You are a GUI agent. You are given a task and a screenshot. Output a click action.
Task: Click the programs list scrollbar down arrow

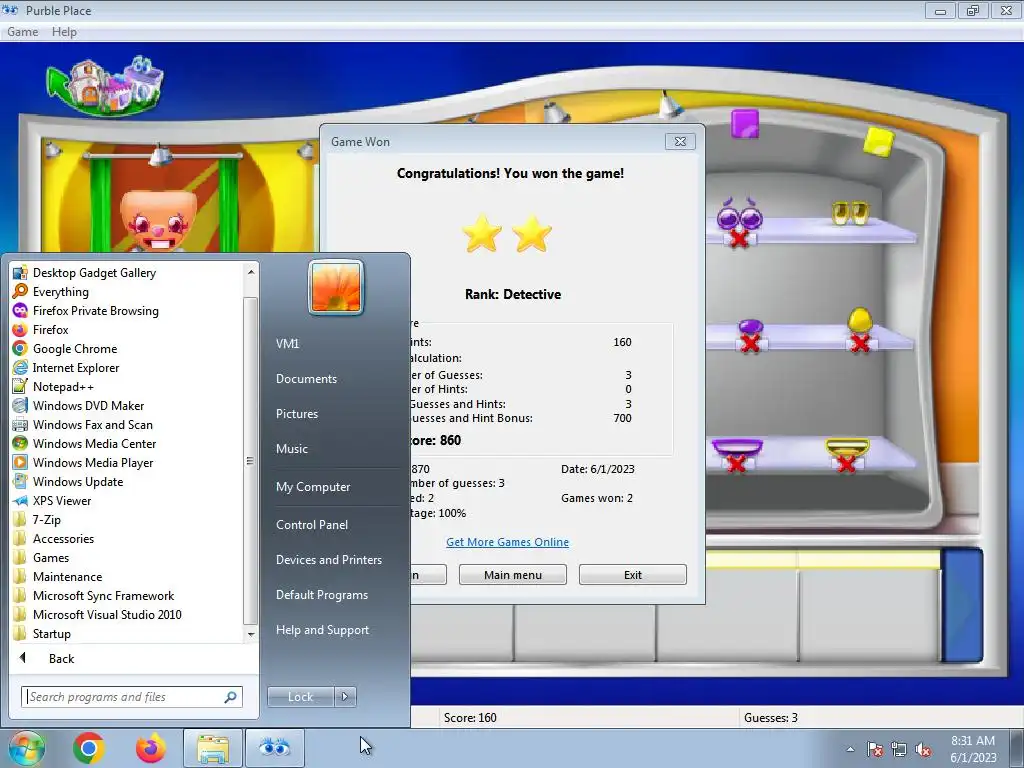click(x=251, y=635)
